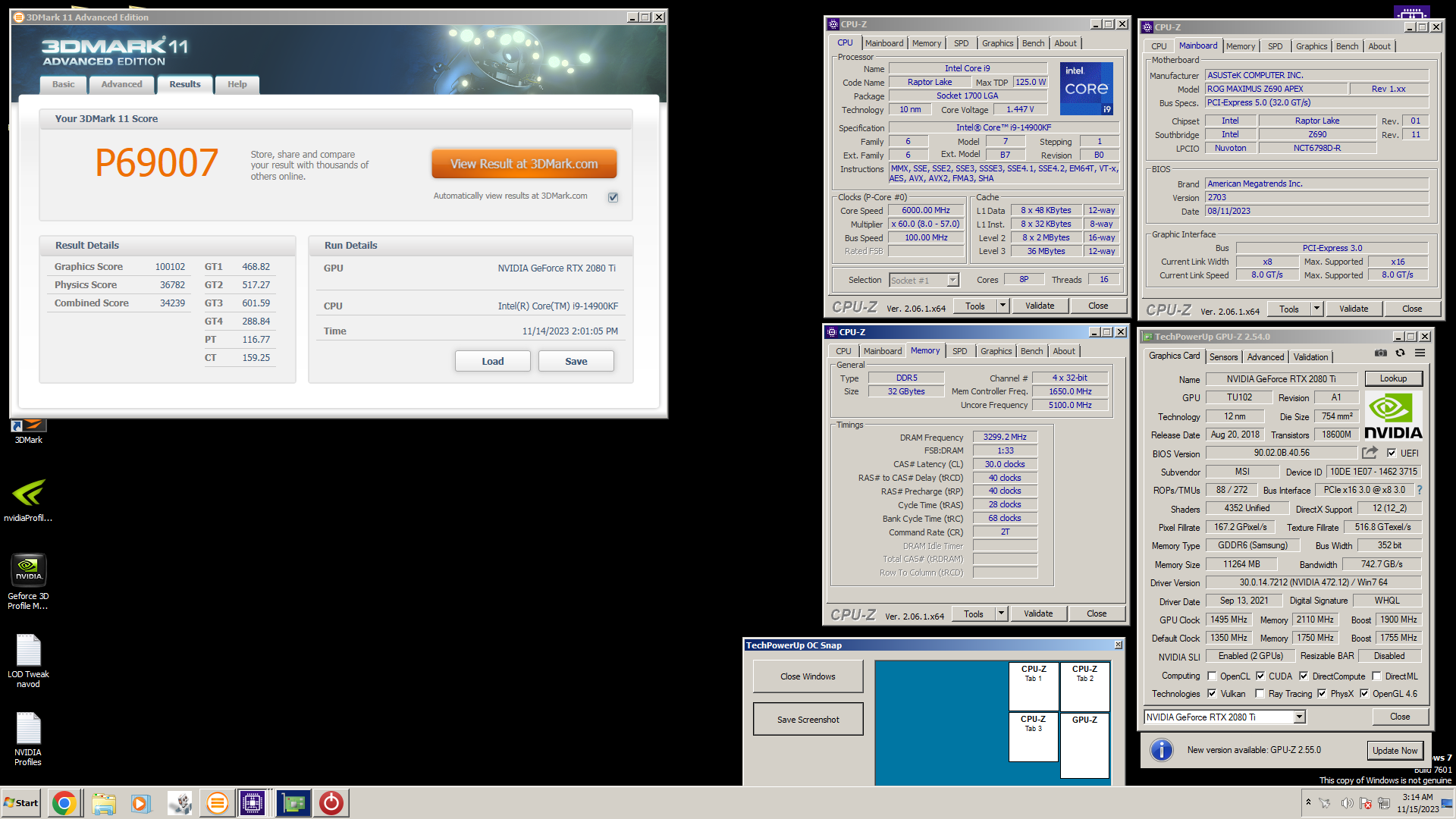Toggle the DirectCompute checkbox in GPU-Z
Image resolution: width=1456 pixels, height=819 pixels.
(x=1304, y=676)
